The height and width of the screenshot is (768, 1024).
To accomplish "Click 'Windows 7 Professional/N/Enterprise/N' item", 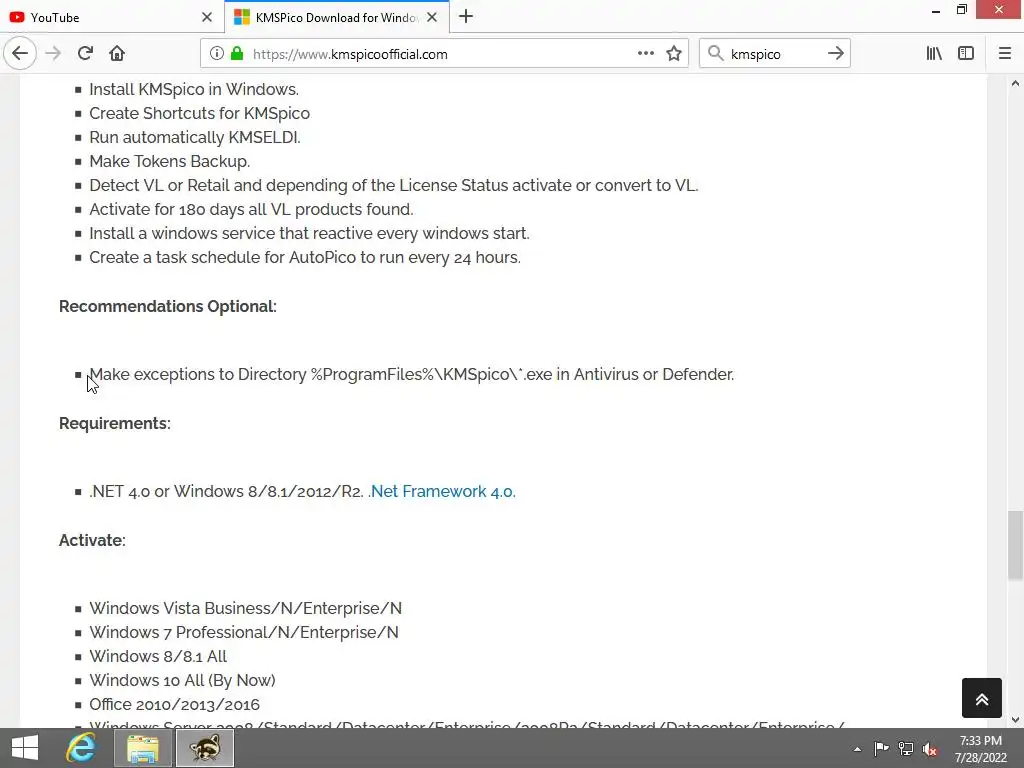I will (244, 632).
